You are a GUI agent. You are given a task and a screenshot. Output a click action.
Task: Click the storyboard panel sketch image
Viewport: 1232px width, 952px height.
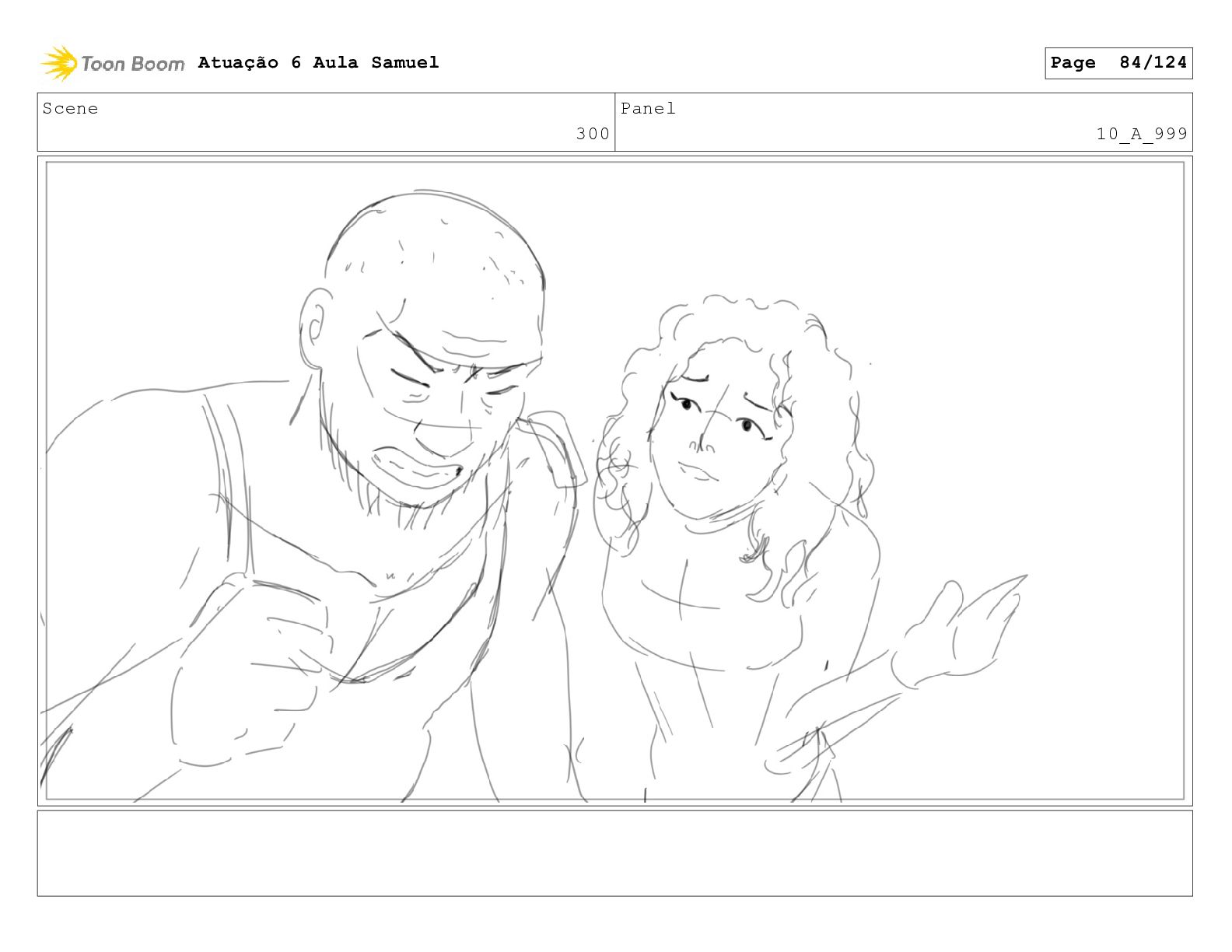(x=614, y=481)
